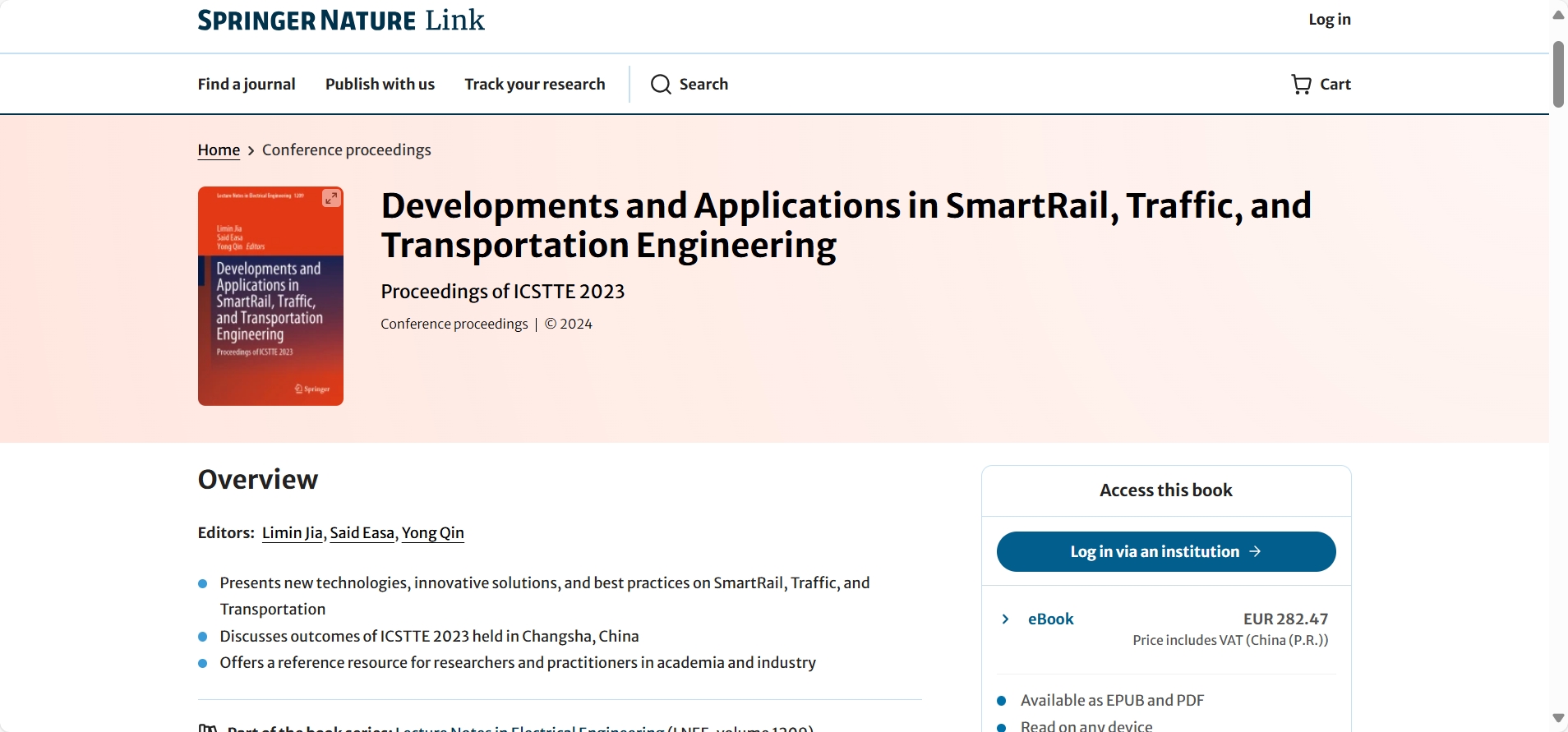The image size is (1568, 732).
Task: Click the eBook label
Action: 1051,619
